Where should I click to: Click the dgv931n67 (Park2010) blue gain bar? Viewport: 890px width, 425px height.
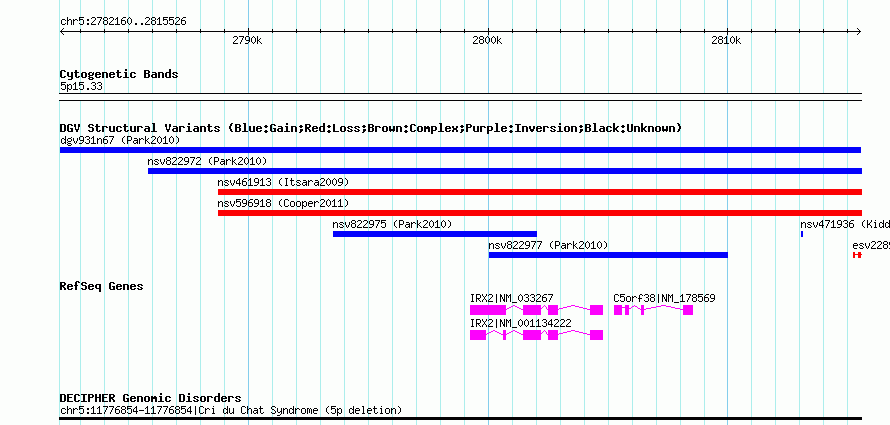click(460, 150)
